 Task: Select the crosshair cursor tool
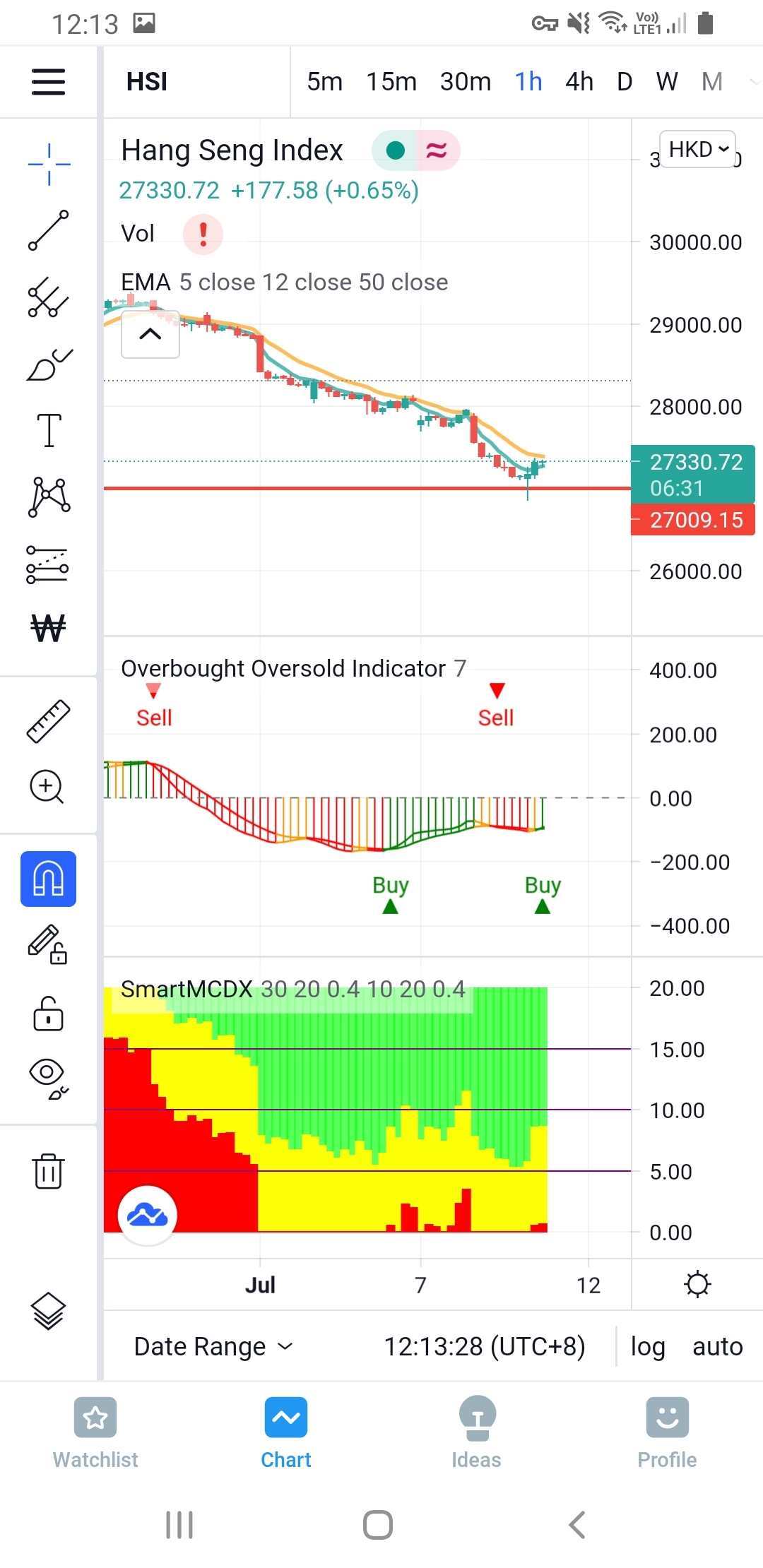(49, 164)
